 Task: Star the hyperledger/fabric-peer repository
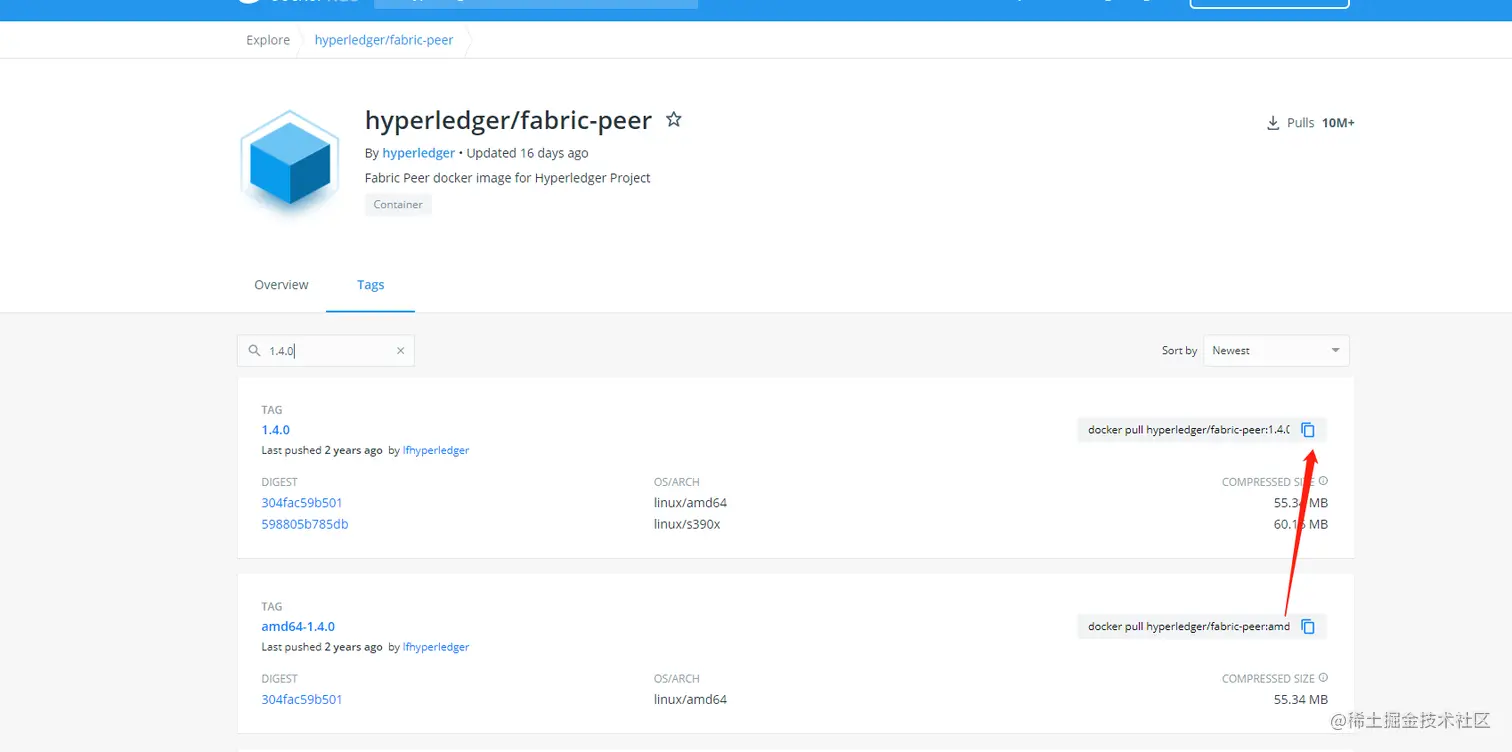[x=674, y=120]
